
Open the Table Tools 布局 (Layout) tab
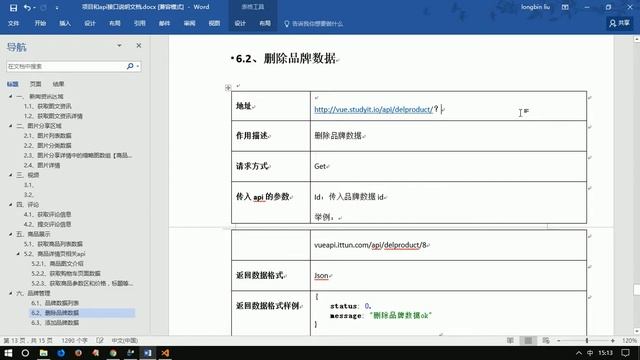(265, 23)
